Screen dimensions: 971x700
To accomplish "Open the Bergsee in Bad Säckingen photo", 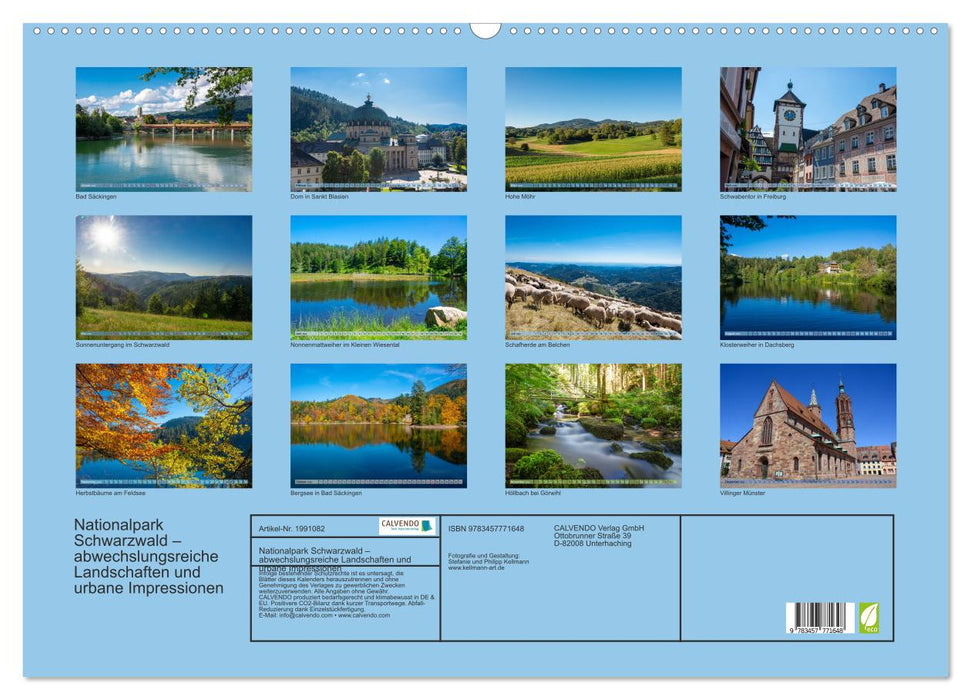I will 378,425.
